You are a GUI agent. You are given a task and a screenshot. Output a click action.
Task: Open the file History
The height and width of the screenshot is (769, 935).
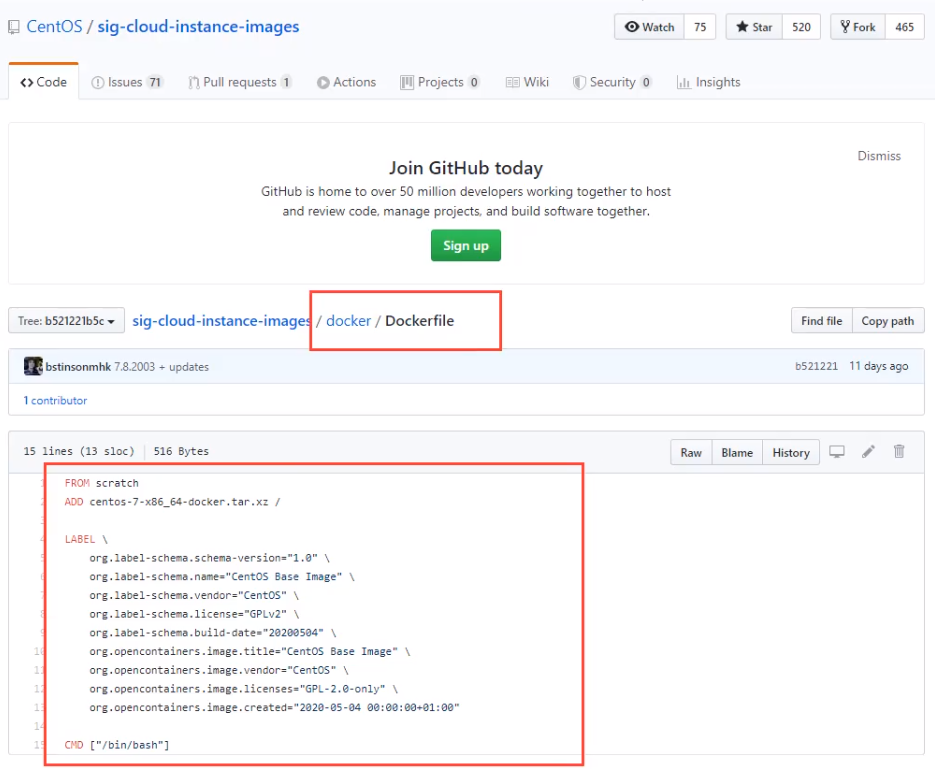(791, 452)
